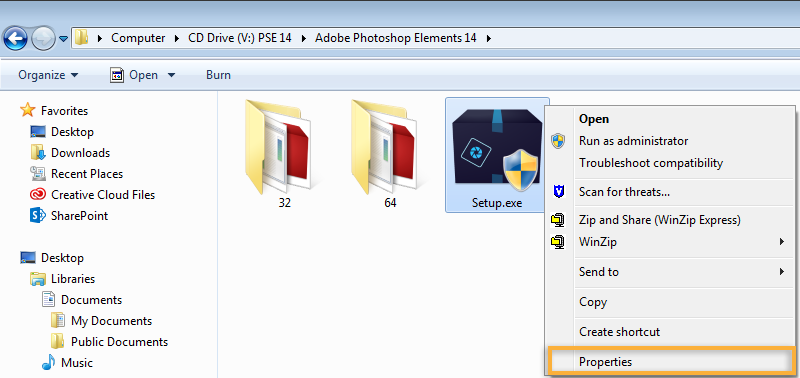
Task: Choose Scan for threats...
Action: (670, 192)
